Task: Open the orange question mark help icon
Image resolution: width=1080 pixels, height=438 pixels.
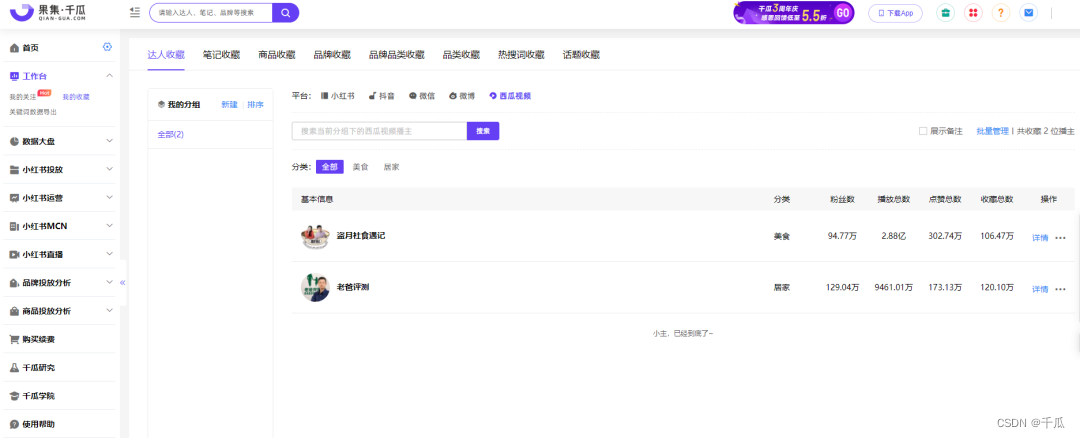Action: [x=1001, y=12]
